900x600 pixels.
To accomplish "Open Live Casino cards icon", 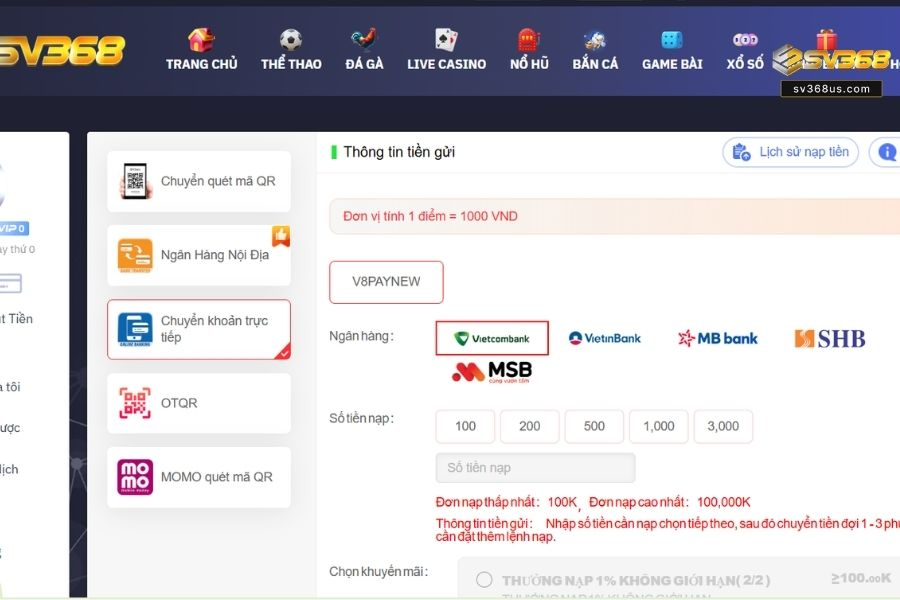I will (446, 40).
